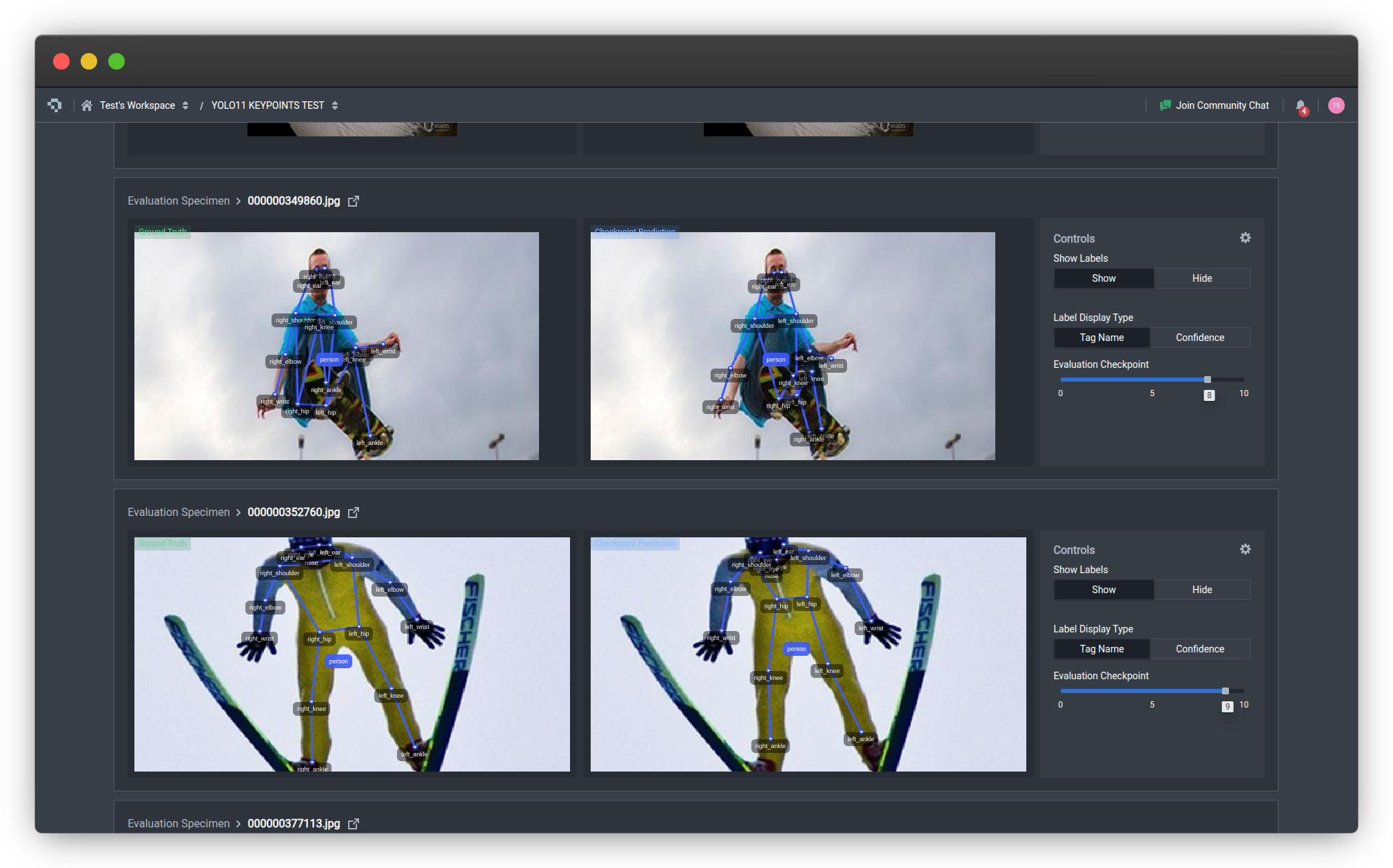The image size is (1393, 868).
Task: Click the notifications bell showing 4 alerts
Action: 1300,105
